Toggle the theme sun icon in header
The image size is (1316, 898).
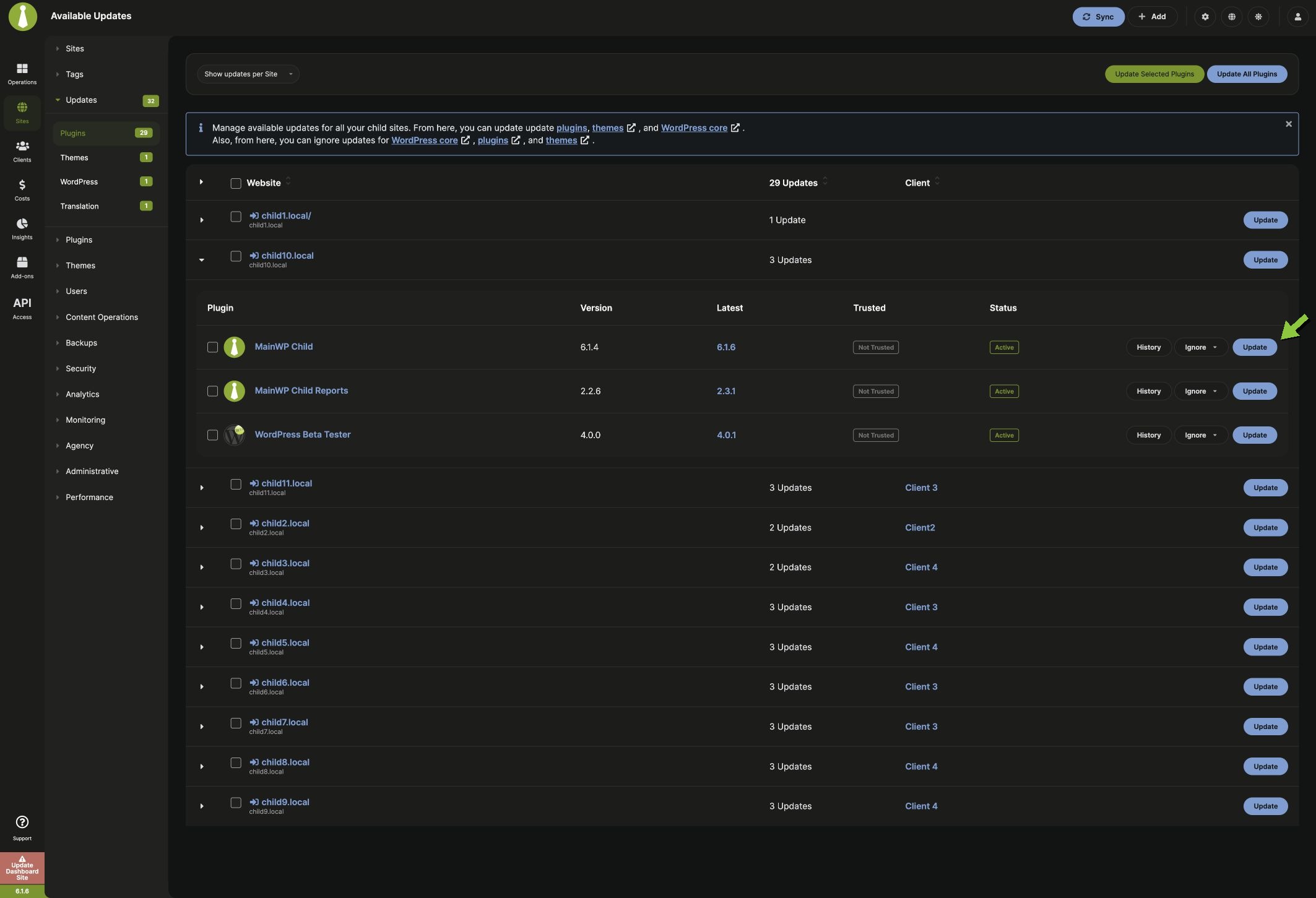[1258, 17]
